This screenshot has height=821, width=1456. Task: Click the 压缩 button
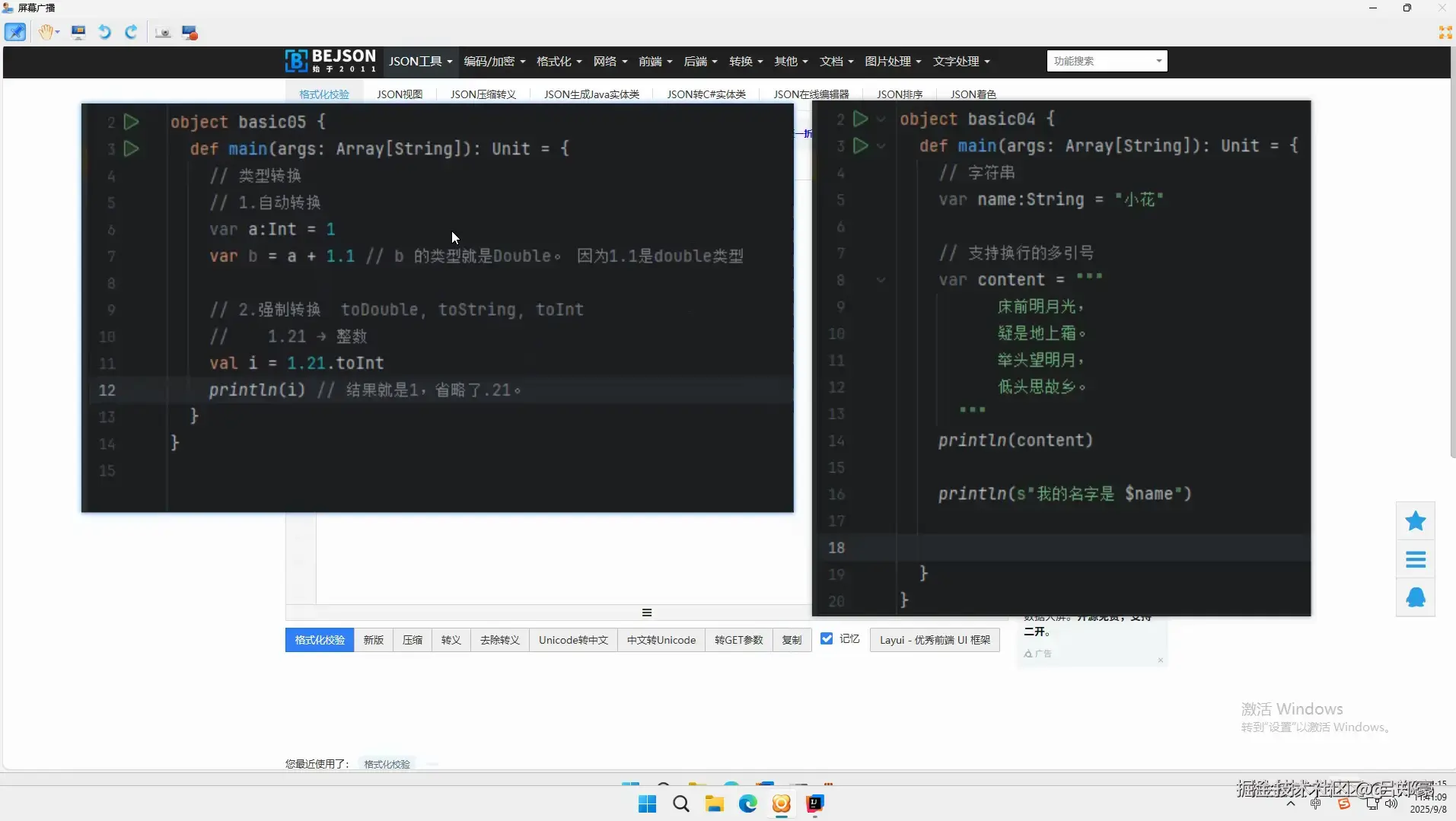pyautogui.click(x=413, y=640)
